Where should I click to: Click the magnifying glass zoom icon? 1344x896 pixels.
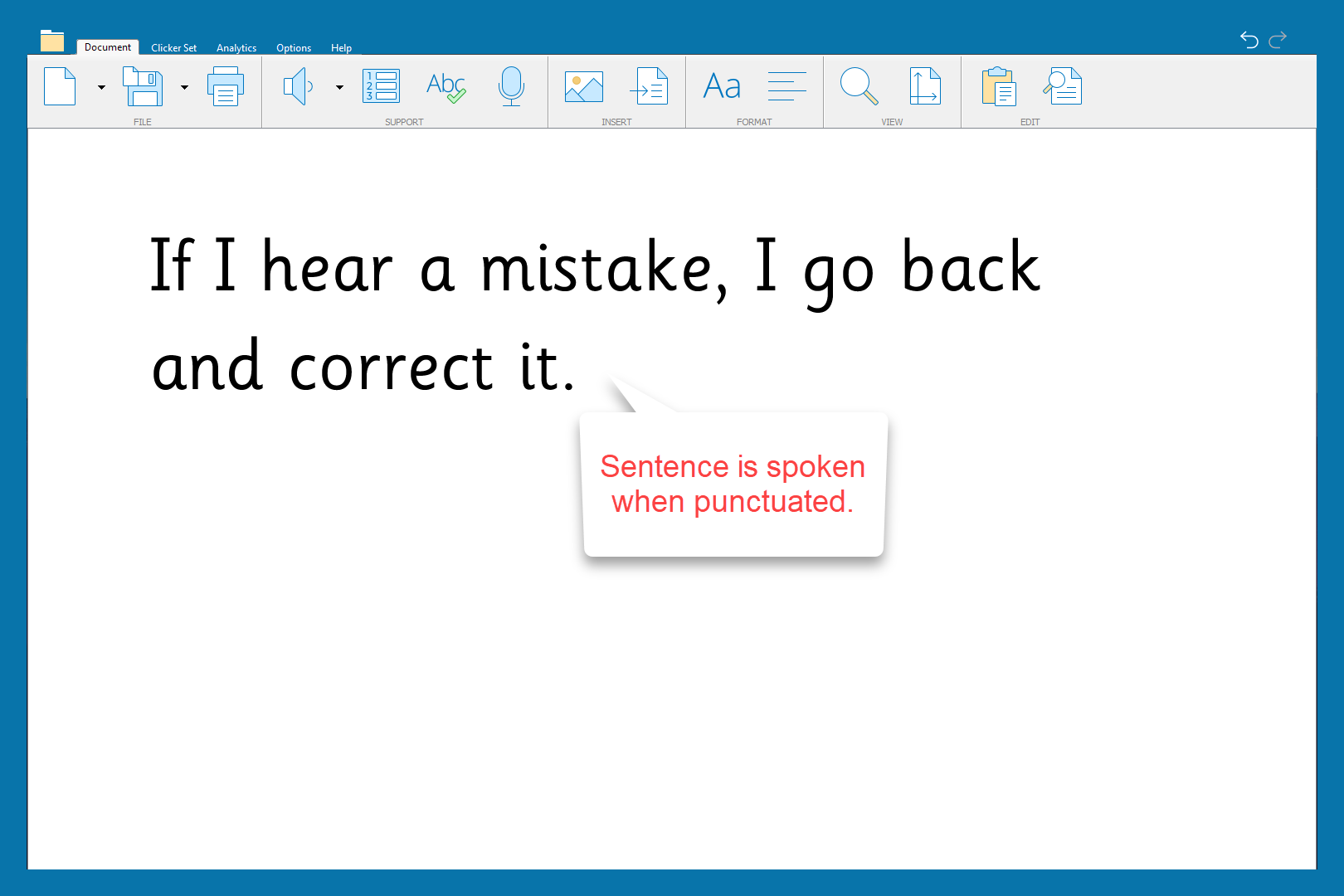click(x=859, y=86)
